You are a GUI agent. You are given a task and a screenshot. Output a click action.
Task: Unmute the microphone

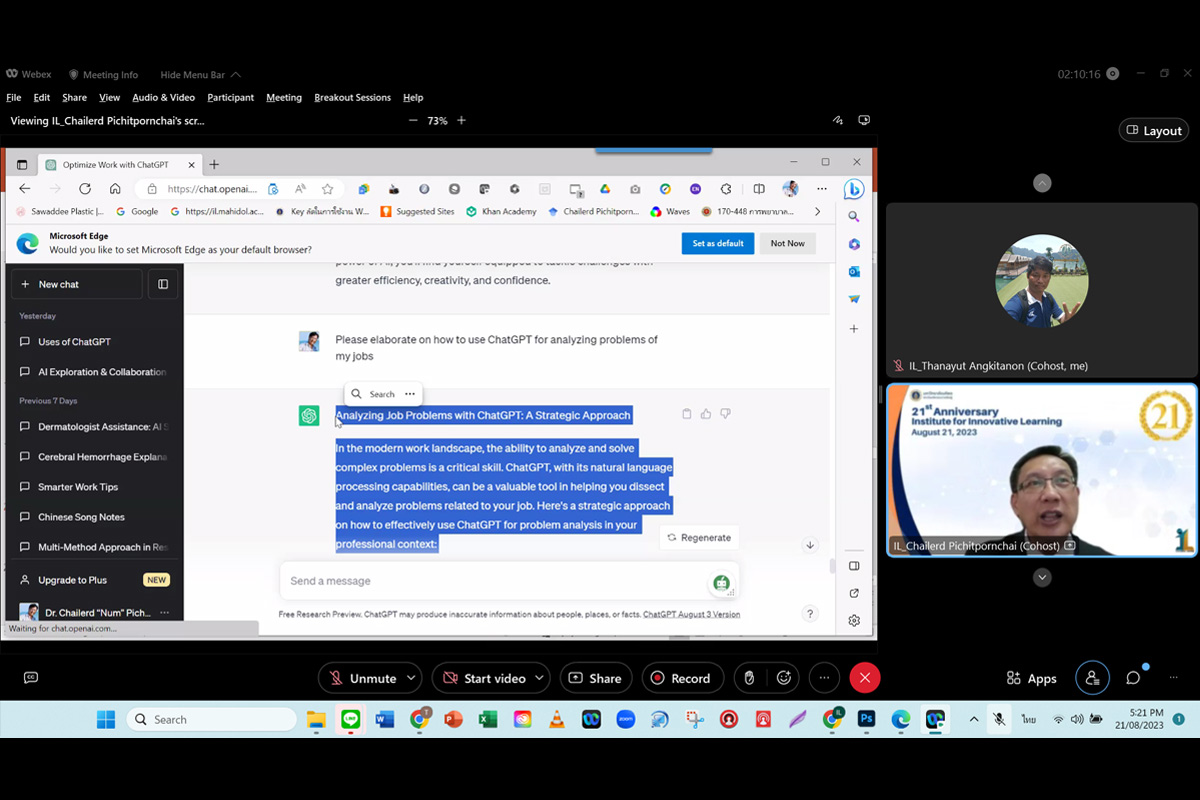point(362,678)
